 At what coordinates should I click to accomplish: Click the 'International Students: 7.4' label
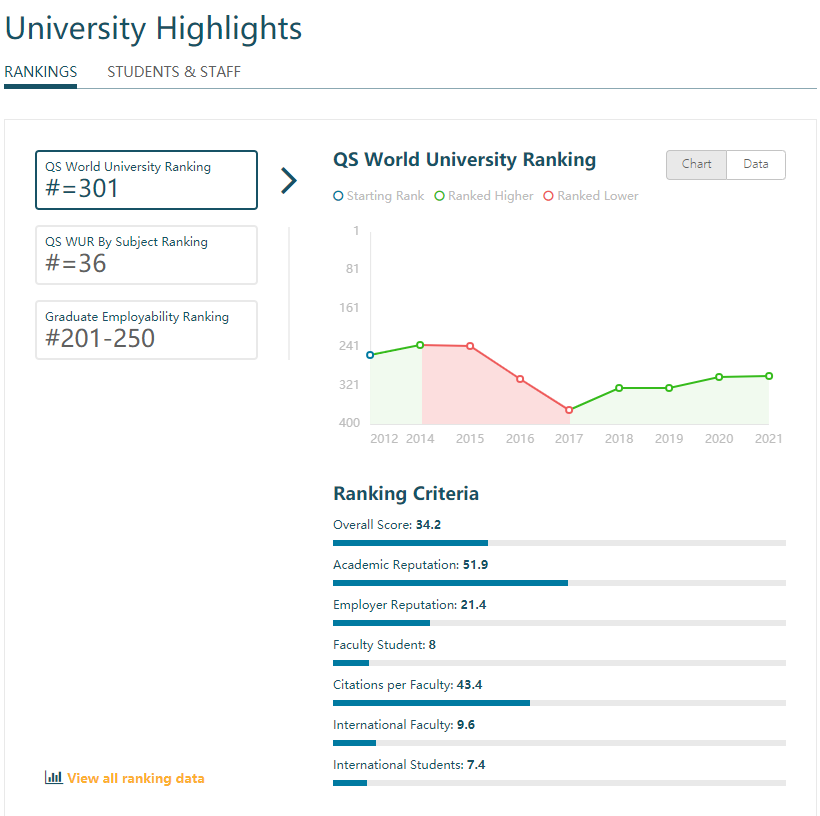click(409, 765)
